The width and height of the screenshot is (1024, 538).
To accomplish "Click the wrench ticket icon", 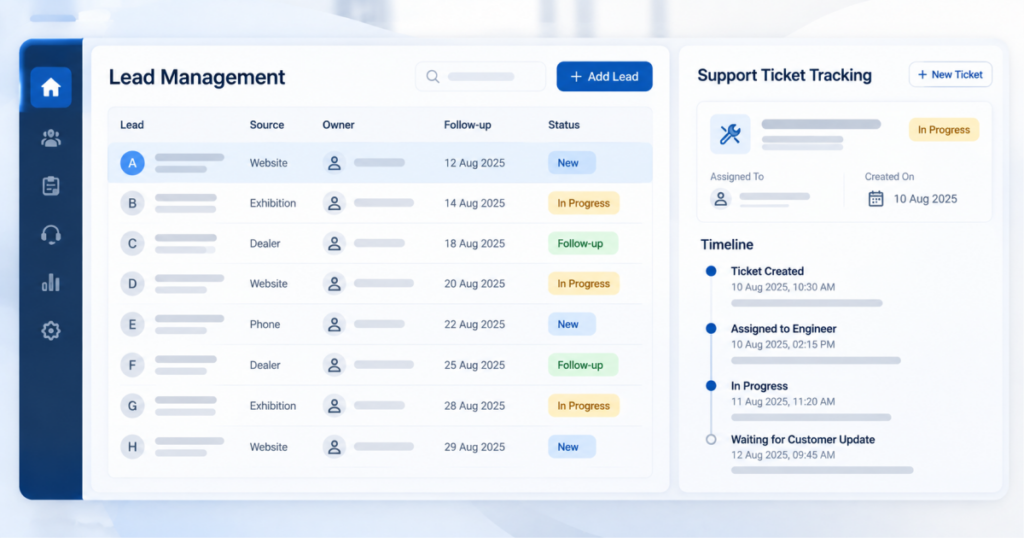I will click(x=730, y=134).
